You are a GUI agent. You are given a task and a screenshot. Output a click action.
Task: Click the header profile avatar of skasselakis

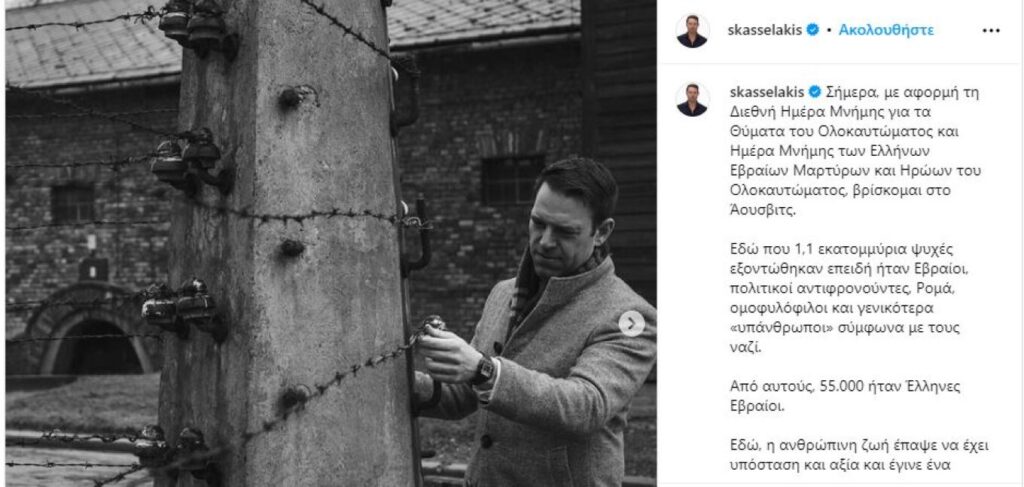point(692,31)
